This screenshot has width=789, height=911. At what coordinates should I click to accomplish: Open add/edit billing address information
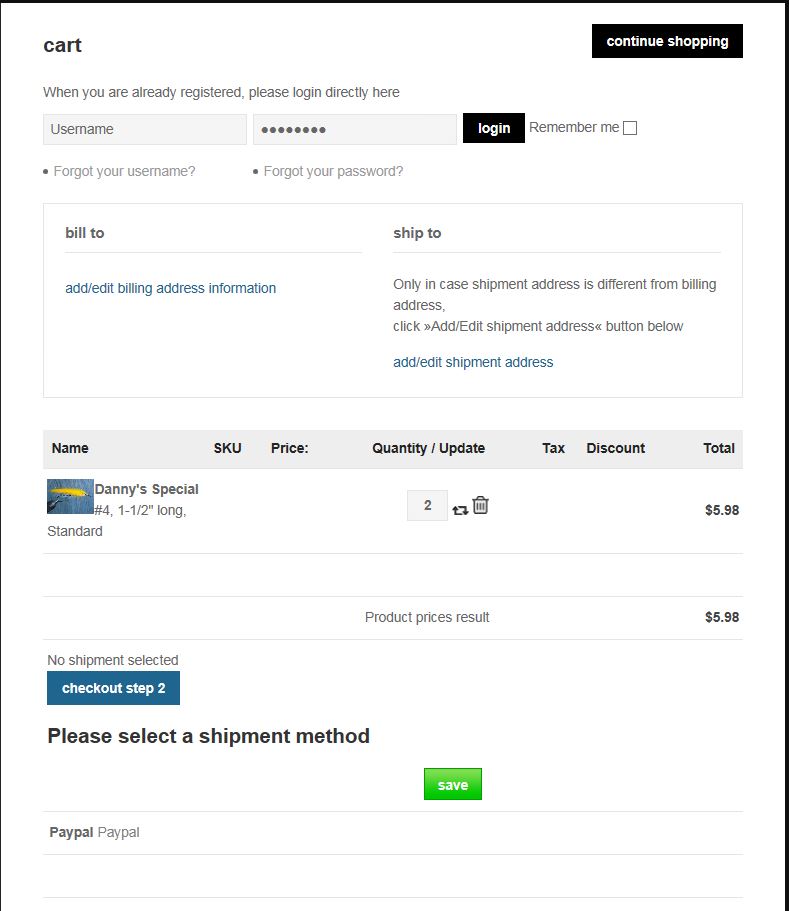click(x=170, y=288)
